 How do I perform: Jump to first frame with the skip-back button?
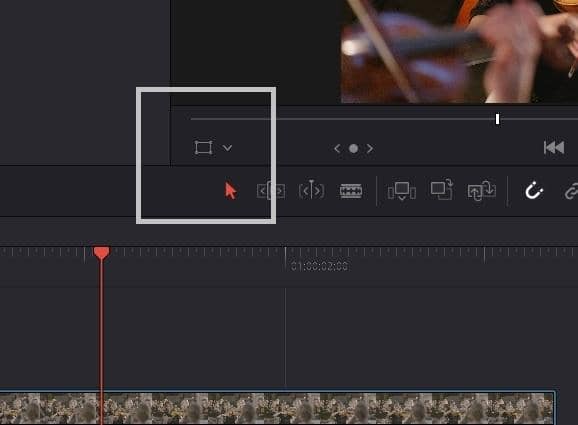(554, 147)
